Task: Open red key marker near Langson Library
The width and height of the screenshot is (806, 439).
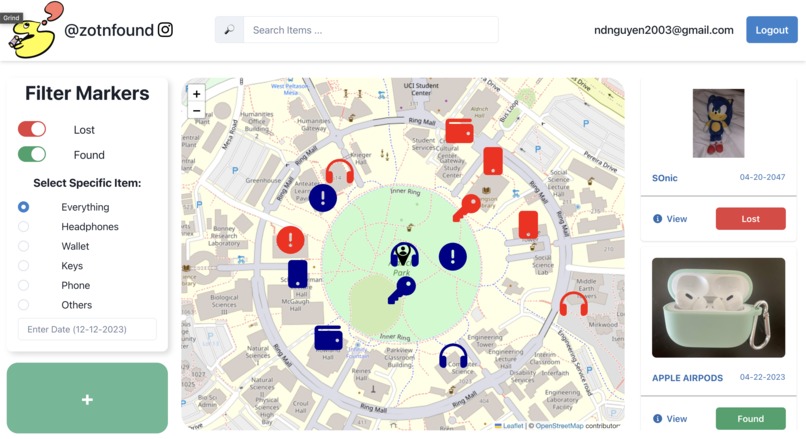Action: click(x=466, y=207)
